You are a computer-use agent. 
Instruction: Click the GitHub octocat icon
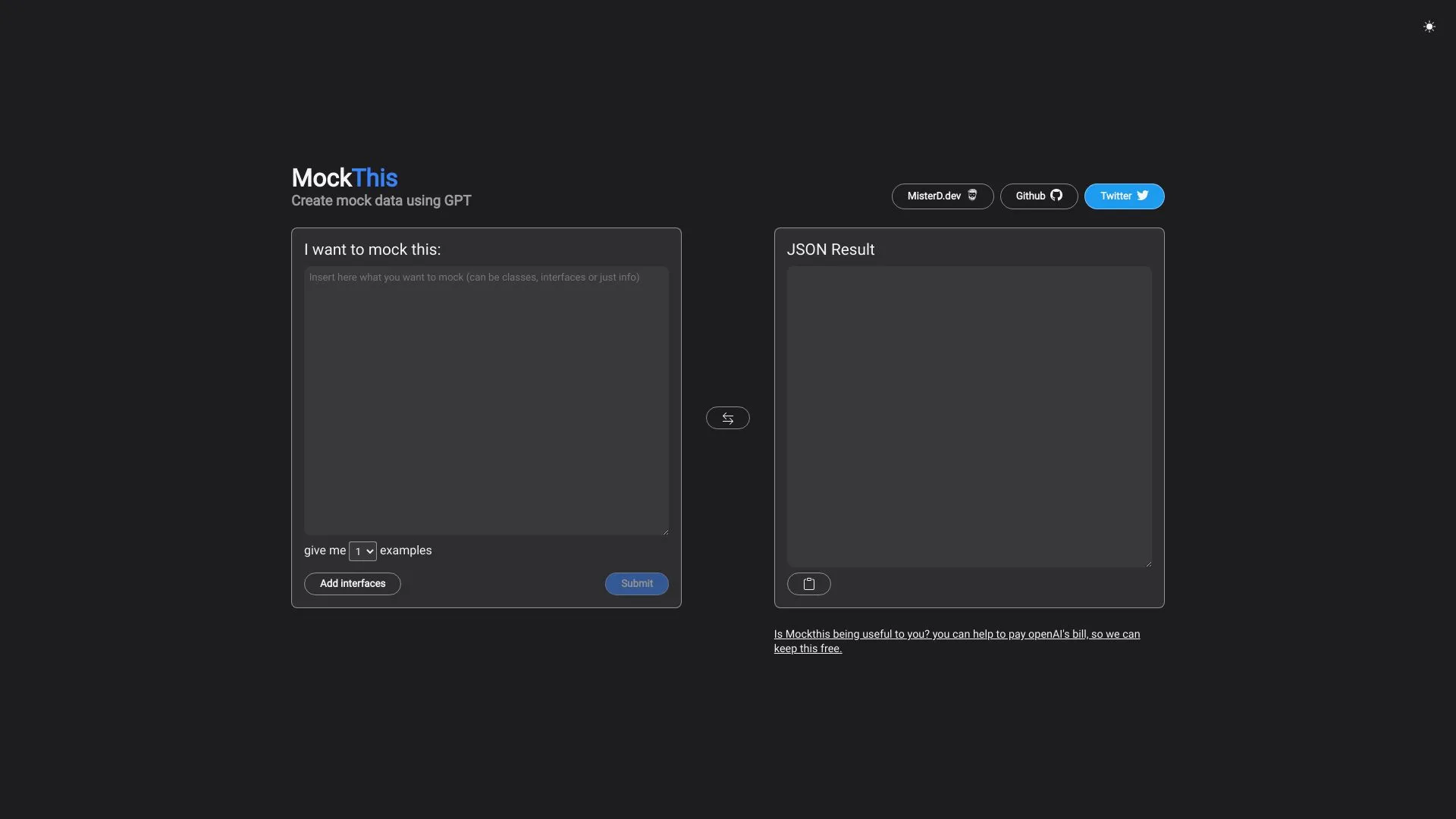pyautogui.click(x=1057, y=196)
